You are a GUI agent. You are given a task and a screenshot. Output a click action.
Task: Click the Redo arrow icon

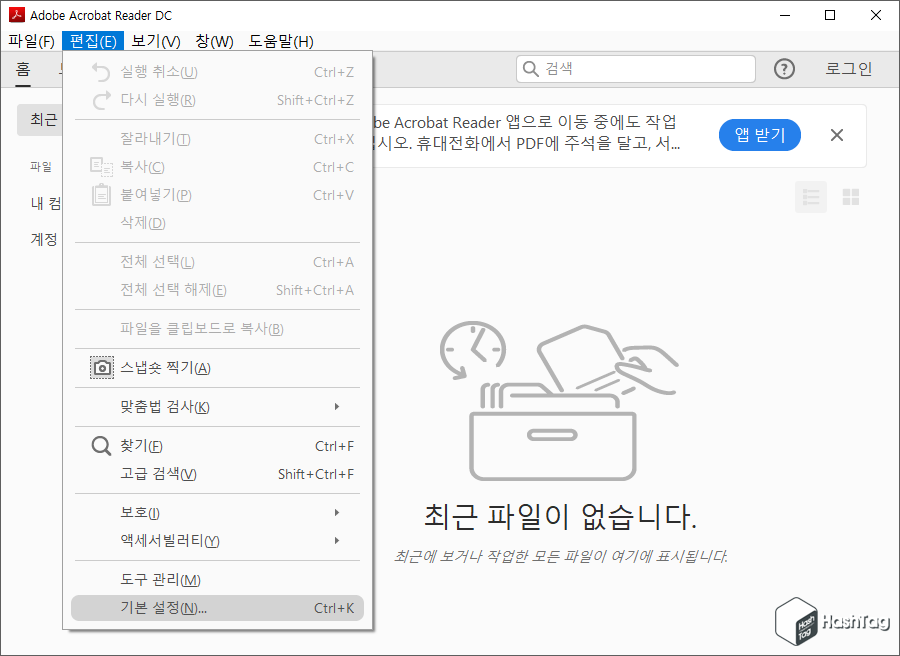pos(101,99)
